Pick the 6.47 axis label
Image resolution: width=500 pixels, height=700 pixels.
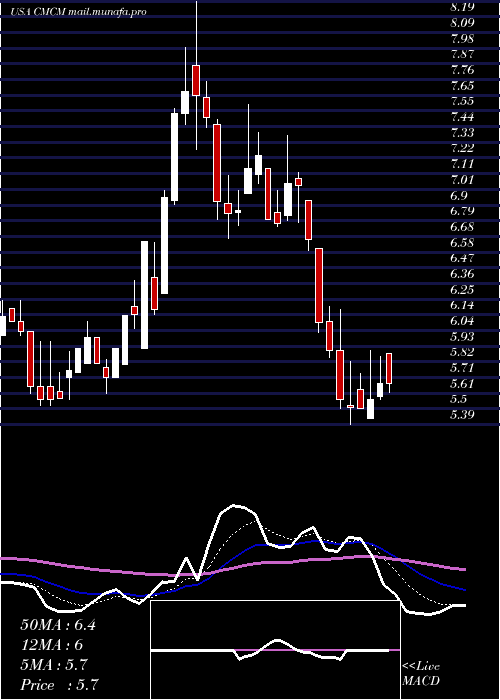462,258
